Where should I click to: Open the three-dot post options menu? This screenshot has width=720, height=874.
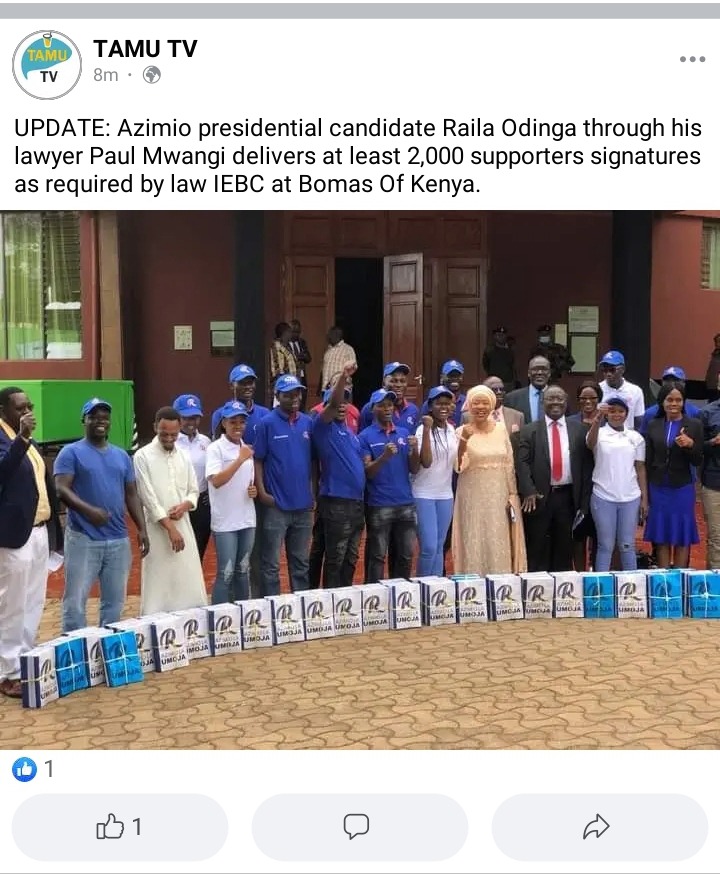(692, 59)
